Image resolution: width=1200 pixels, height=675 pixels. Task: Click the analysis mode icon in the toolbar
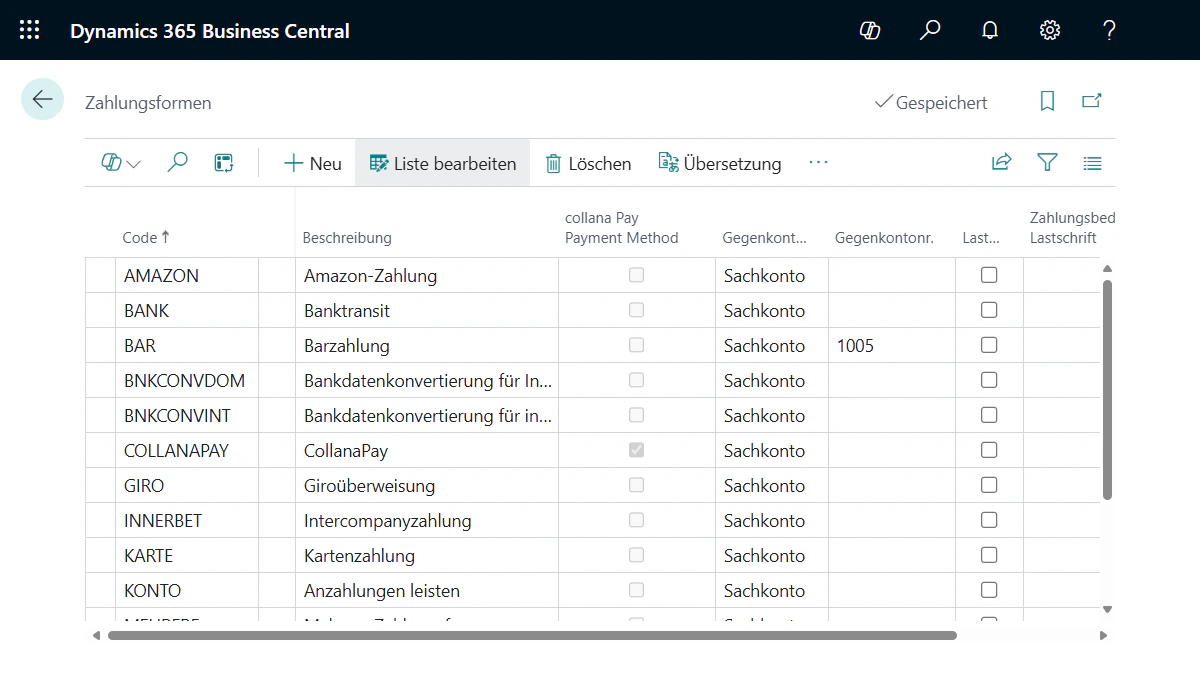(x=224, y=162)
